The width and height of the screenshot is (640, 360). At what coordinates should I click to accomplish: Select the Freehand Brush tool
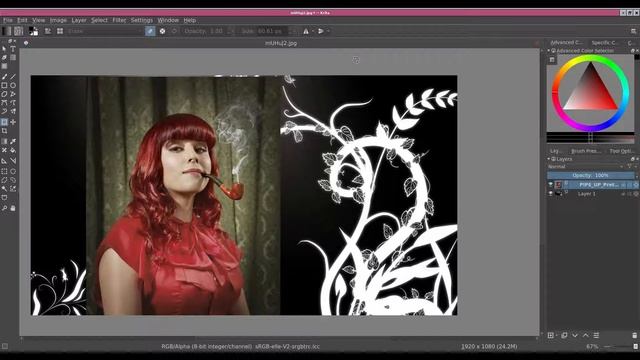(x=4, y=76)
